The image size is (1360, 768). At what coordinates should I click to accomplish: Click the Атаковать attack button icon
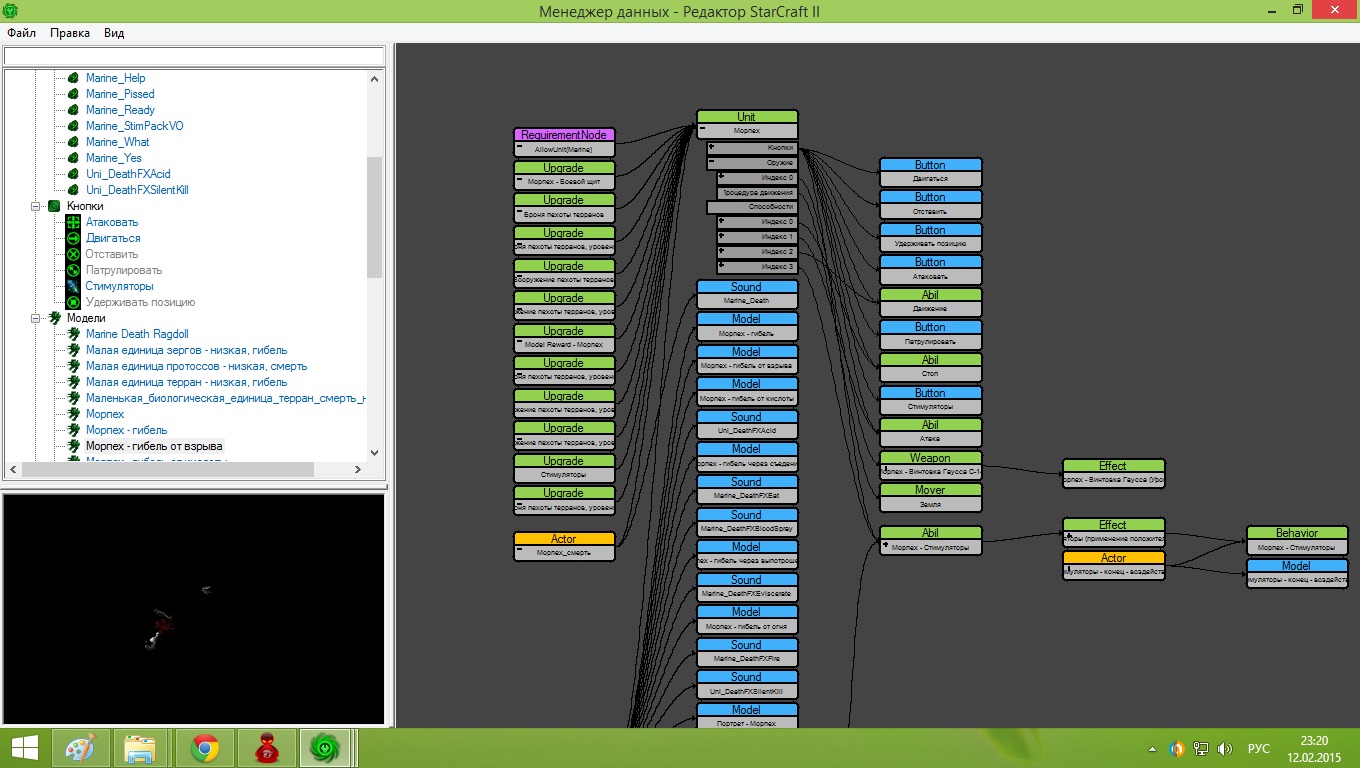(73, 222)
